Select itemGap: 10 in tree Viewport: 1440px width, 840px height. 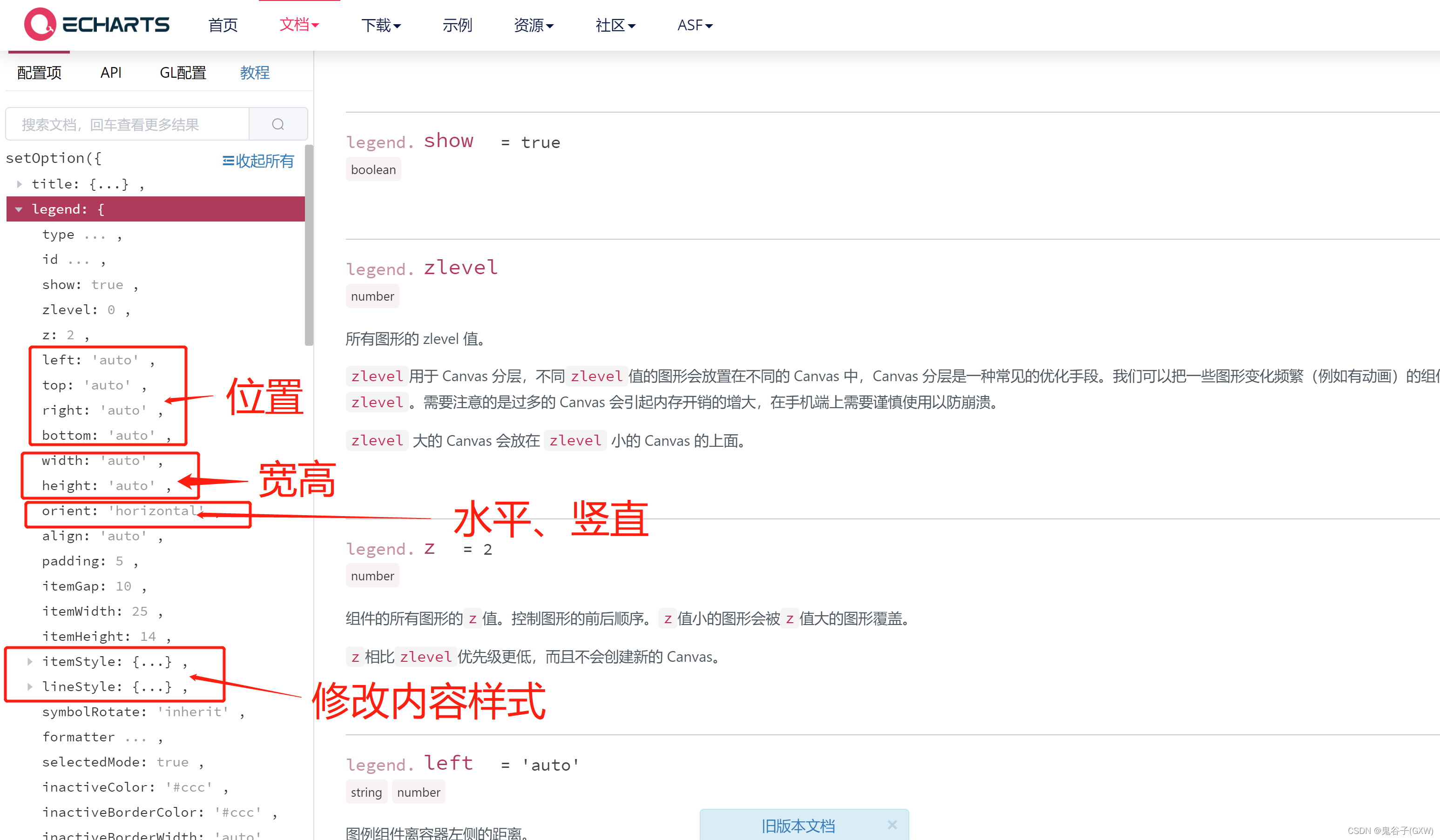point(95,586)
